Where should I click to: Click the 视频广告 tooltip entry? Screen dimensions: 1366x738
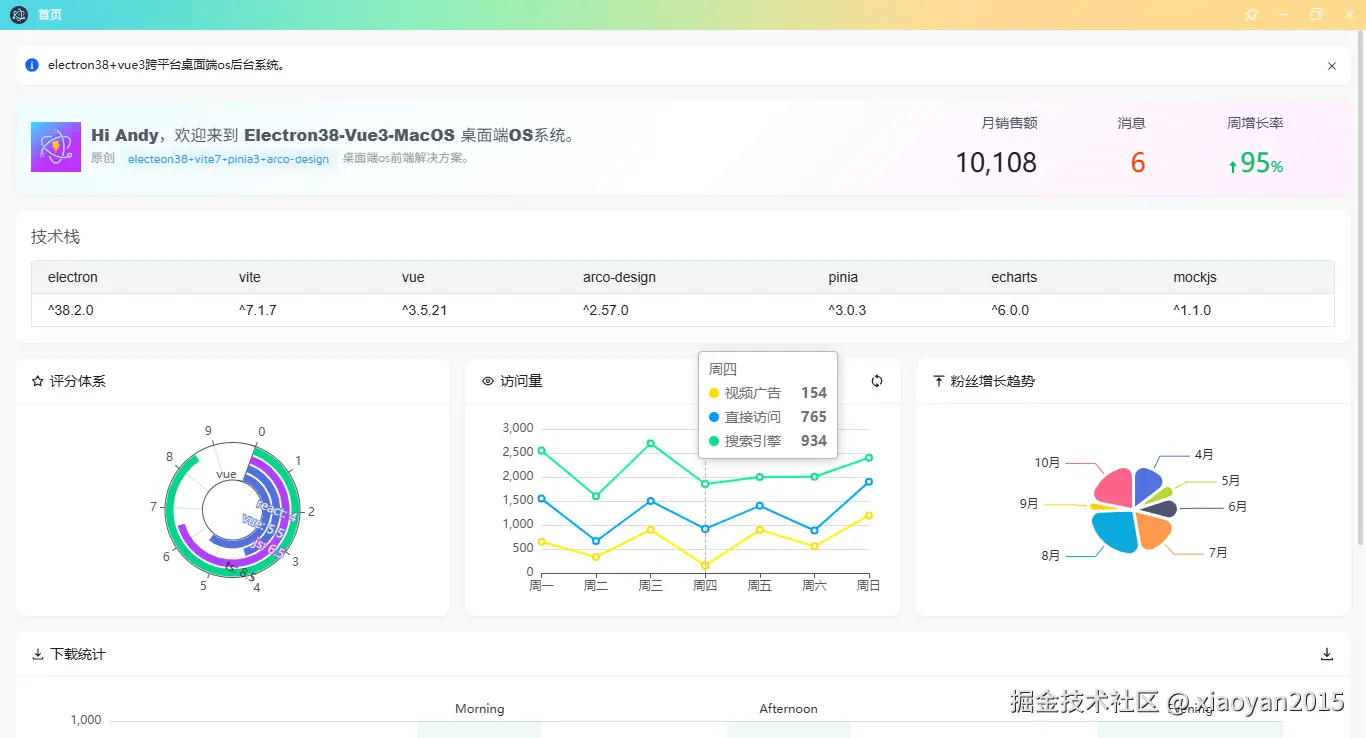[768, 393]
